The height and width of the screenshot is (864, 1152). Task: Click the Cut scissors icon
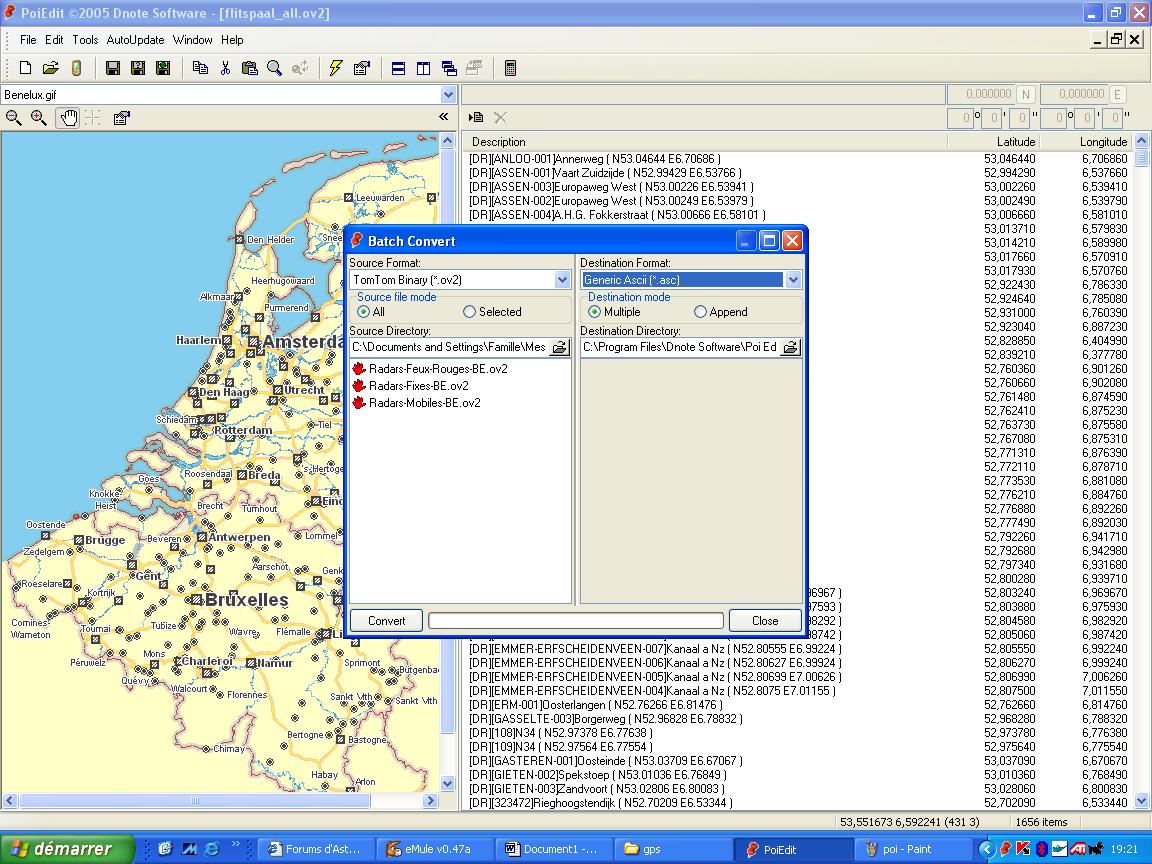(x=225, y=68)
